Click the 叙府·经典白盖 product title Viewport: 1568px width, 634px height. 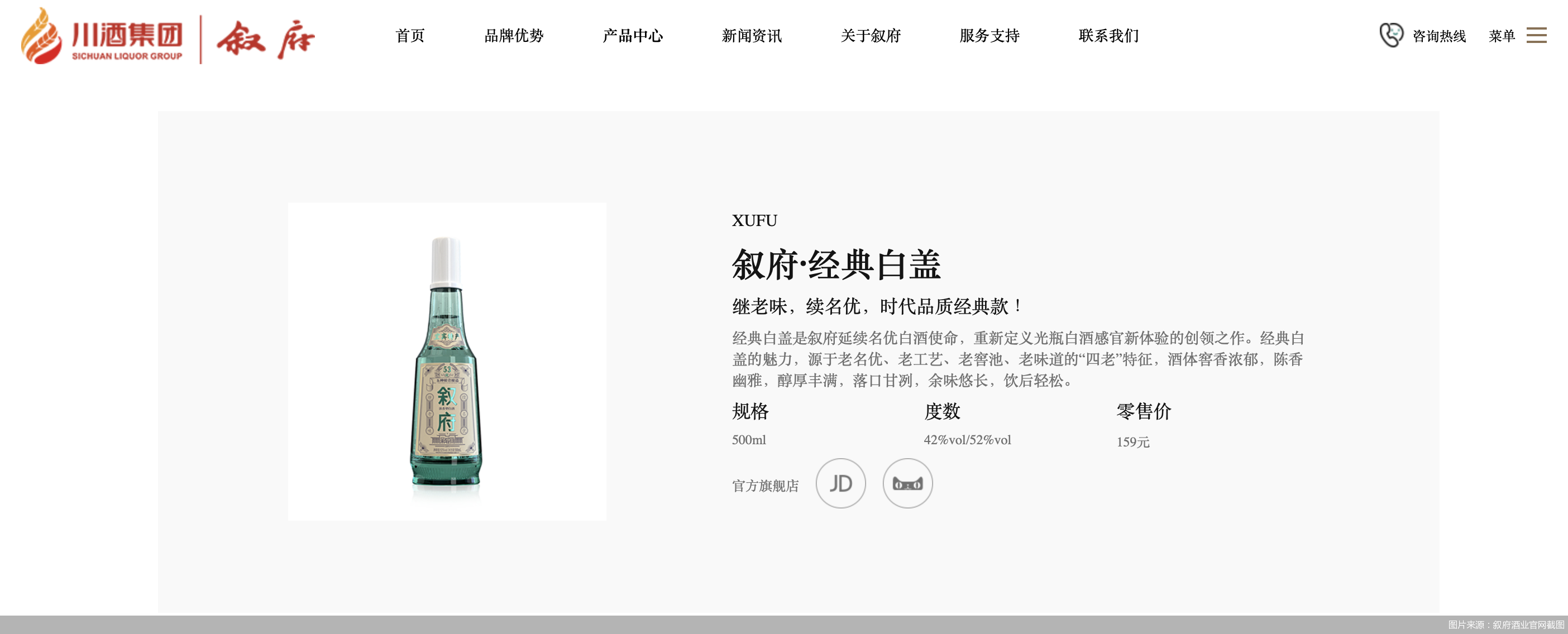pos(836,265)
